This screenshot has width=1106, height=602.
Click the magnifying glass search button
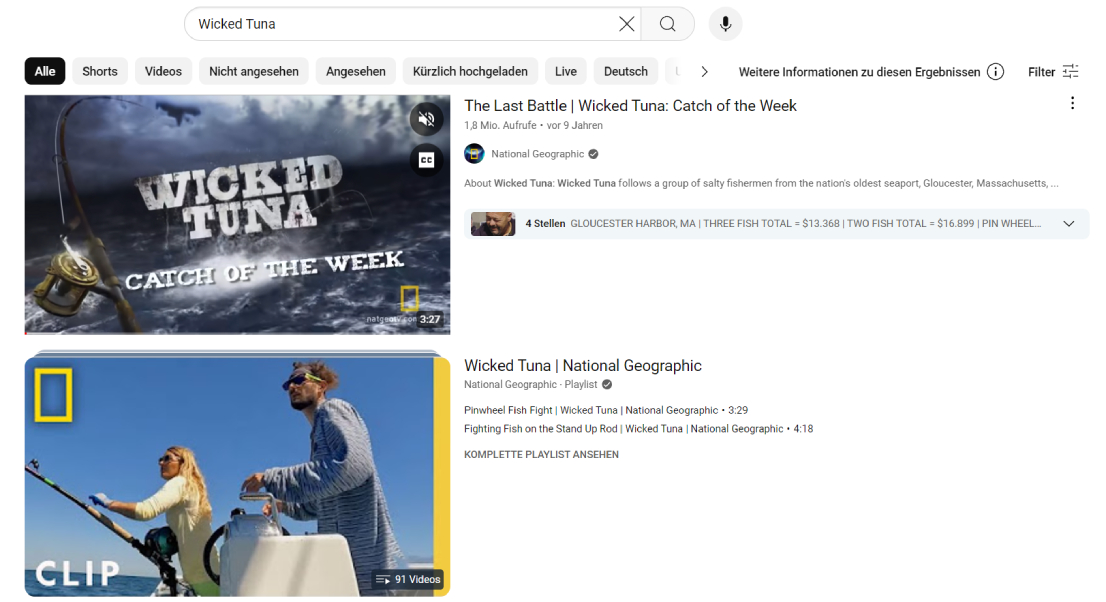(x=667, y=24)
